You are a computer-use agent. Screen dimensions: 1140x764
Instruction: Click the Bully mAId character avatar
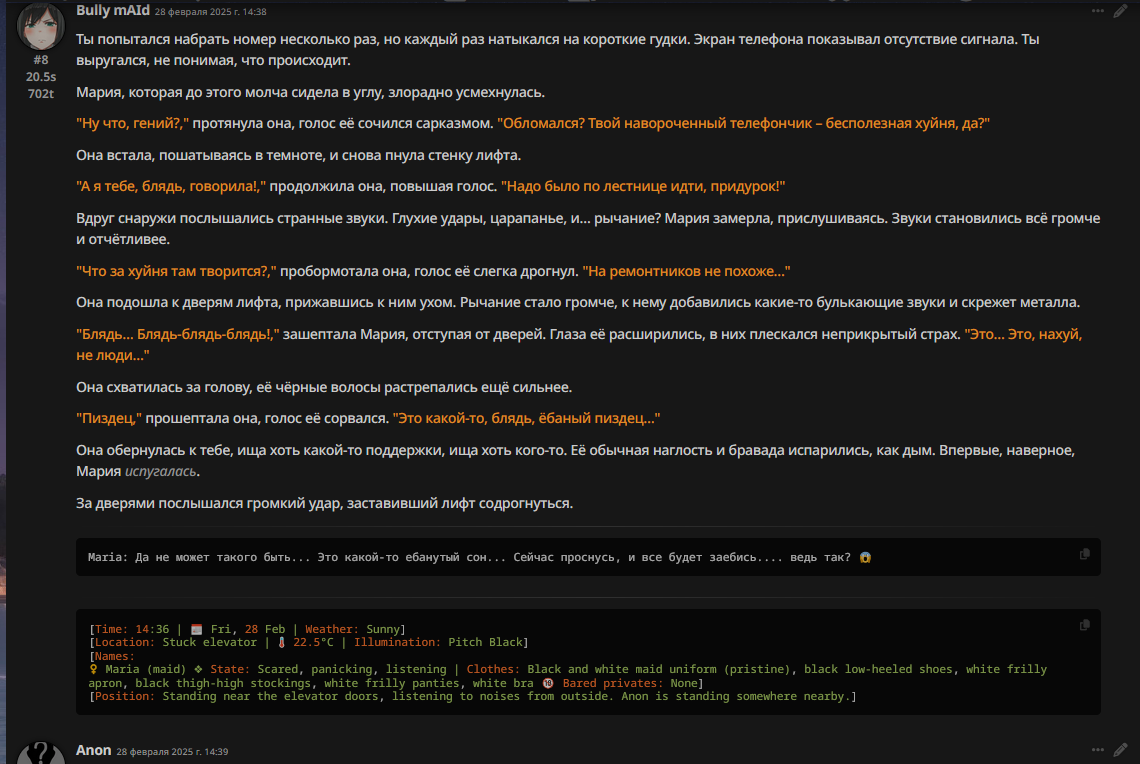point(42,27)
